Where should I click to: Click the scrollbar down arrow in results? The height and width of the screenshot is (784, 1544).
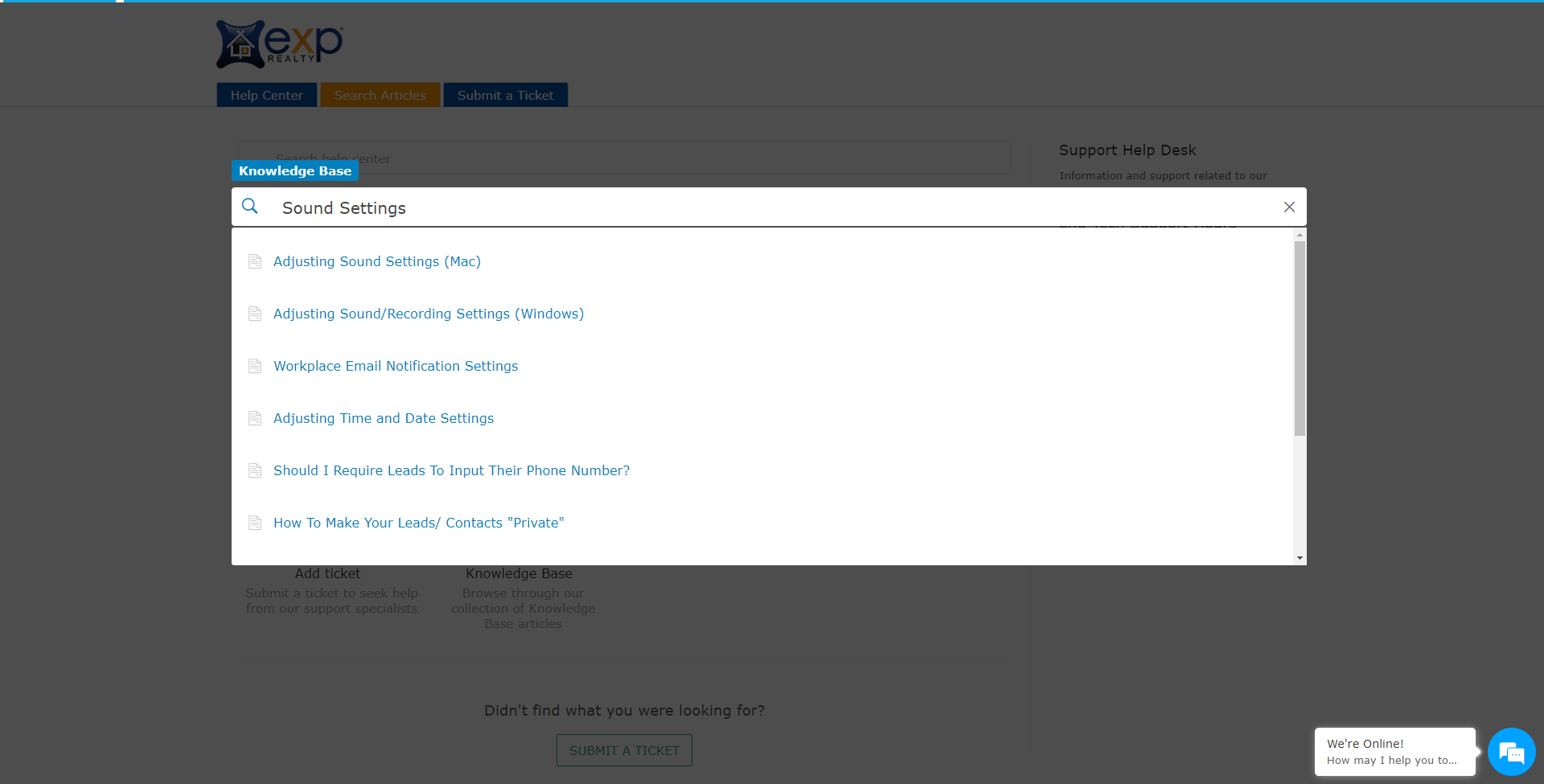[1300, 558]
